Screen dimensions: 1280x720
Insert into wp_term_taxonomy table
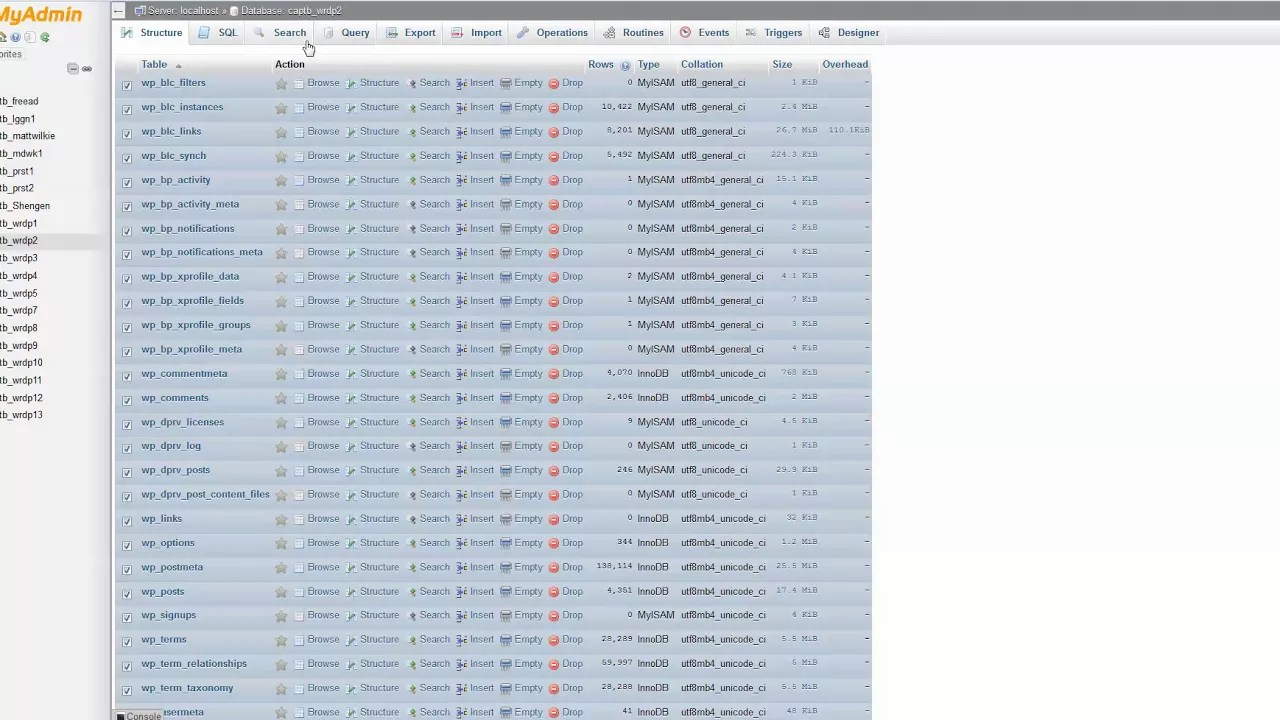pyautogui.click(x=475, y=688)
